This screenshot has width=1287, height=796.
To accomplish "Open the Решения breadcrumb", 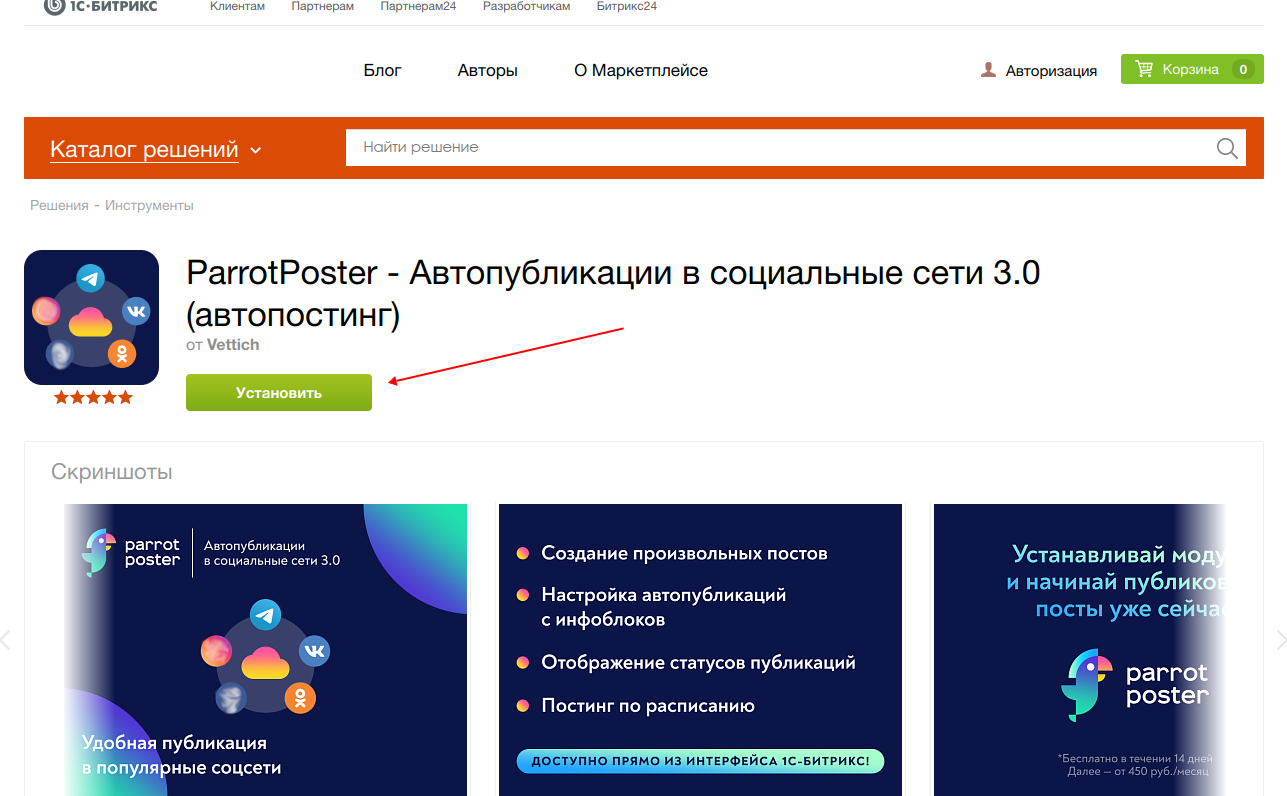I will [x=59, y=205].
